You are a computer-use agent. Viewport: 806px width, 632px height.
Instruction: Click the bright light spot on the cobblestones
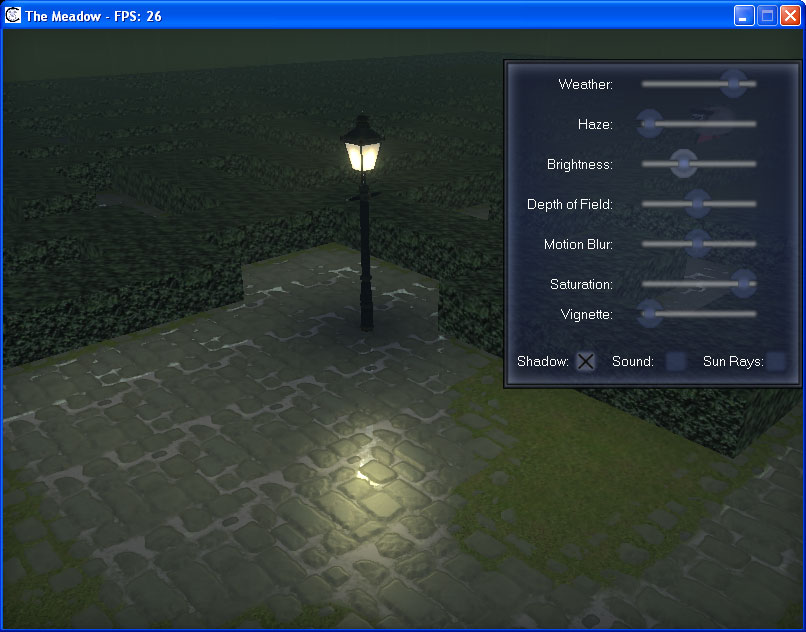368,476
